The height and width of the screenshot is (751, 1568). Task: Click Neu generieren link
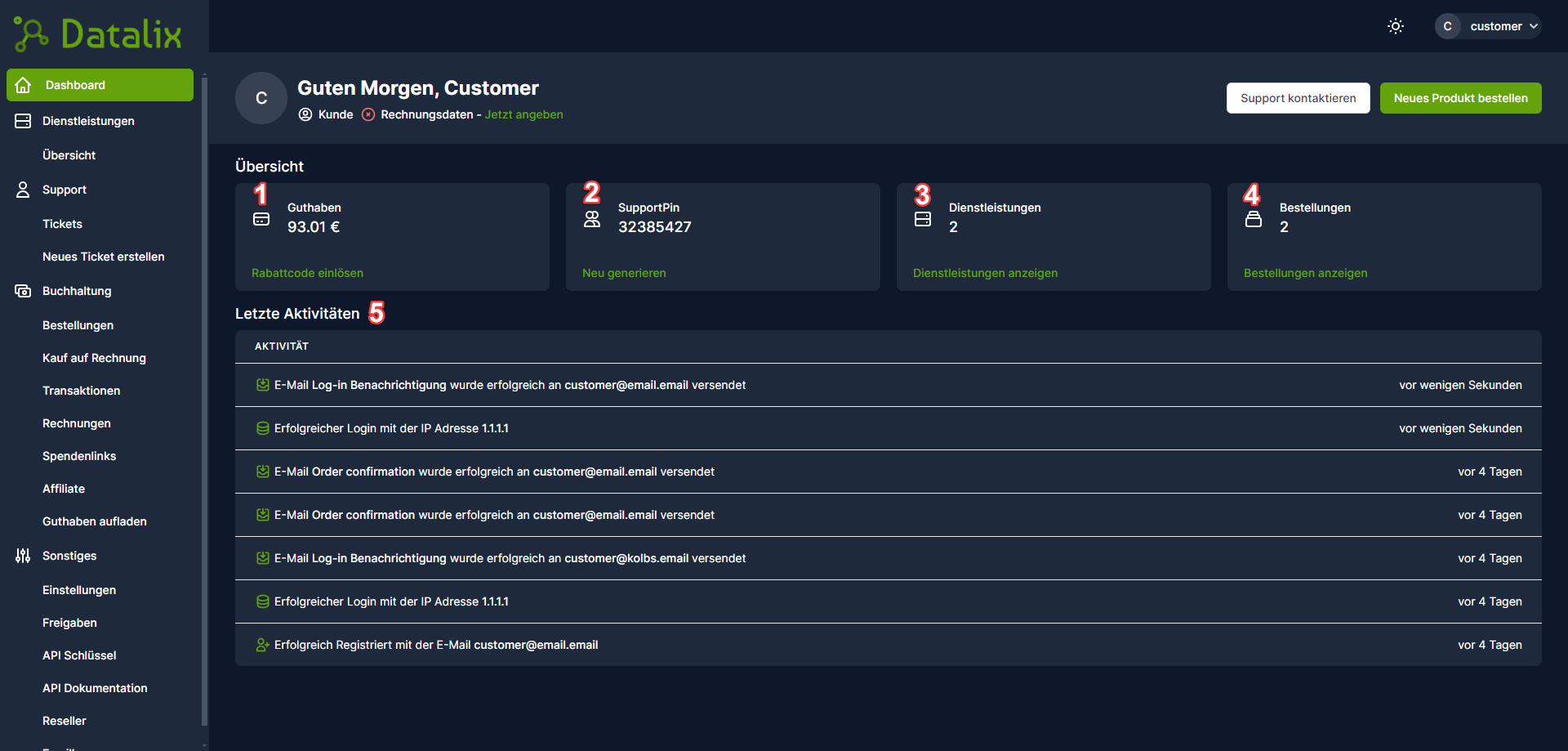(624, 273)
